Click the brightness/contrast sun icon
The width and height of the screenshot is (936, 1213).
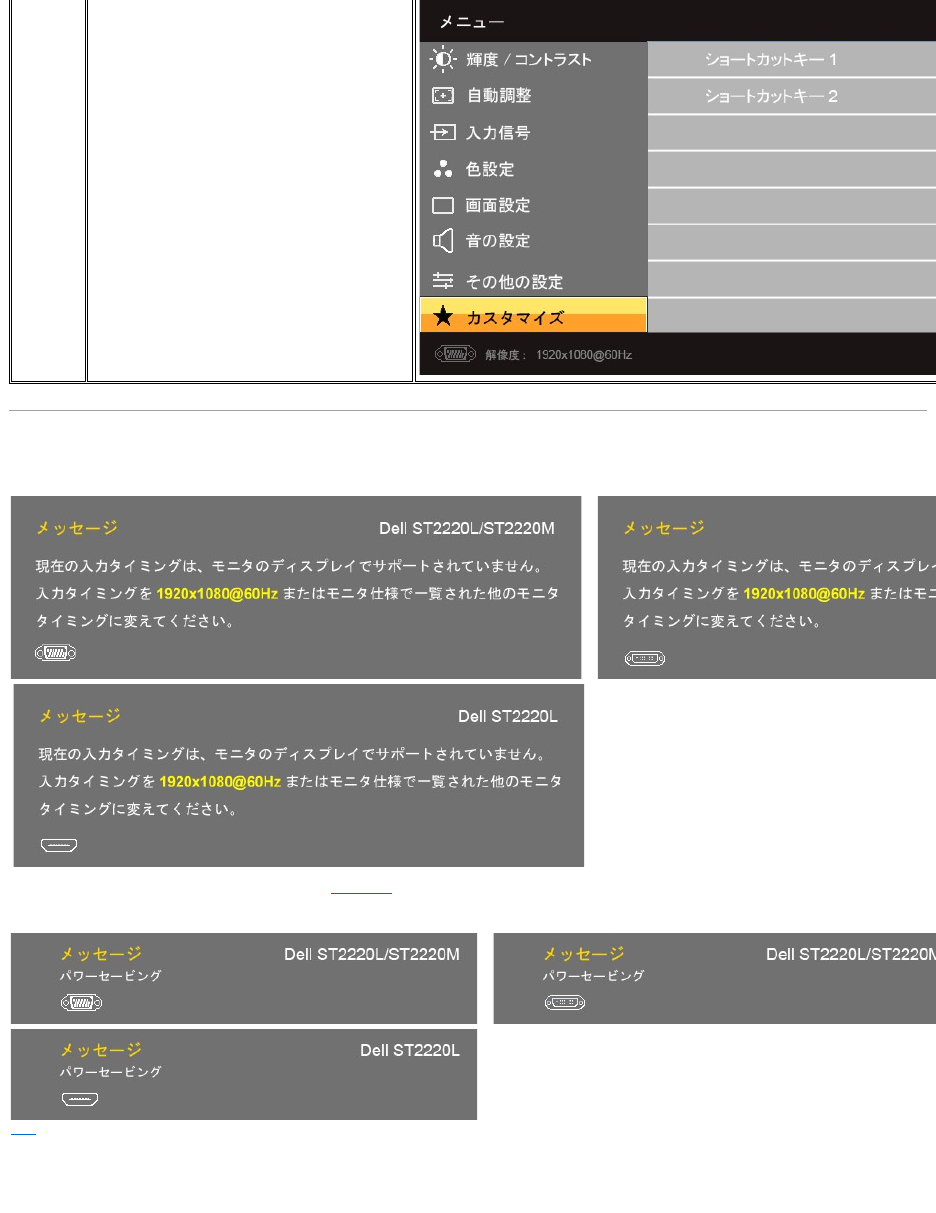coord(443,59)
